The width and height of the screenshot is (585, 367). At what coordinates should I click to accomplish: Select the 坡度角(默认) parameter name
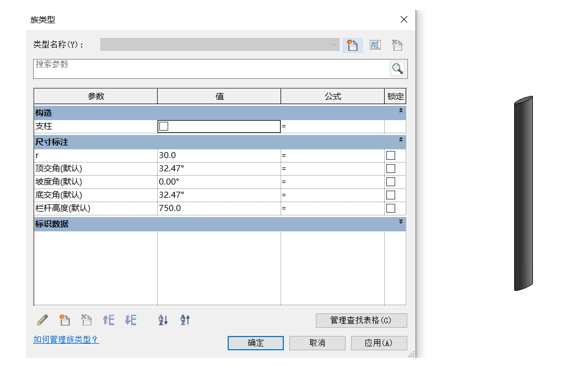[96, 182]
